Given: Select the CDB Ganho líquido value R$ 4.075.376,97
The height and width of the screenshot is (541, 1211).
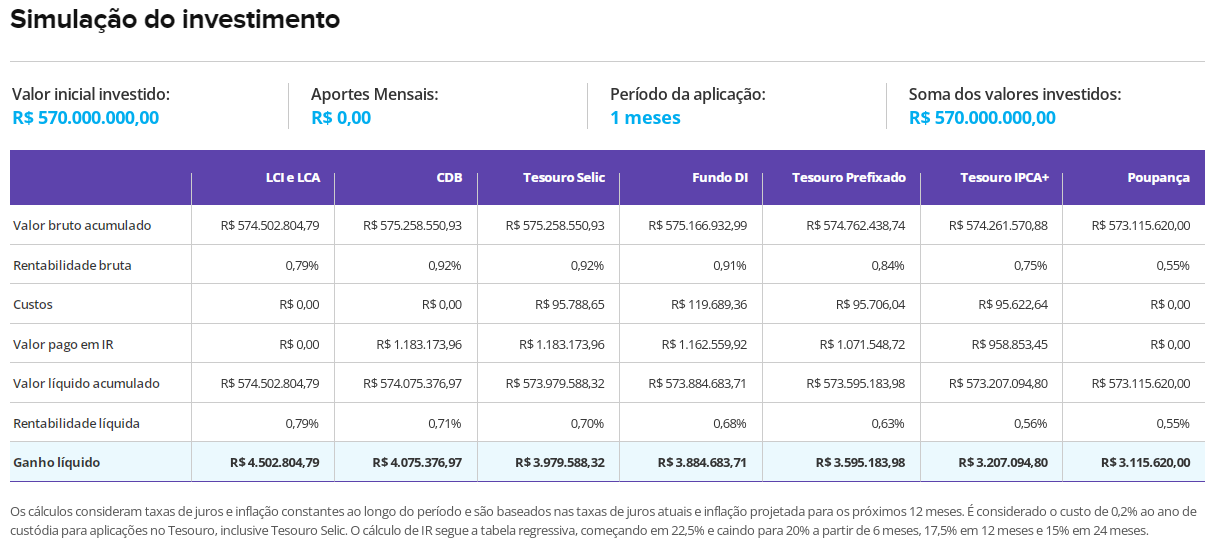Looking at the screenshot, I should click(x=417, y=463).
